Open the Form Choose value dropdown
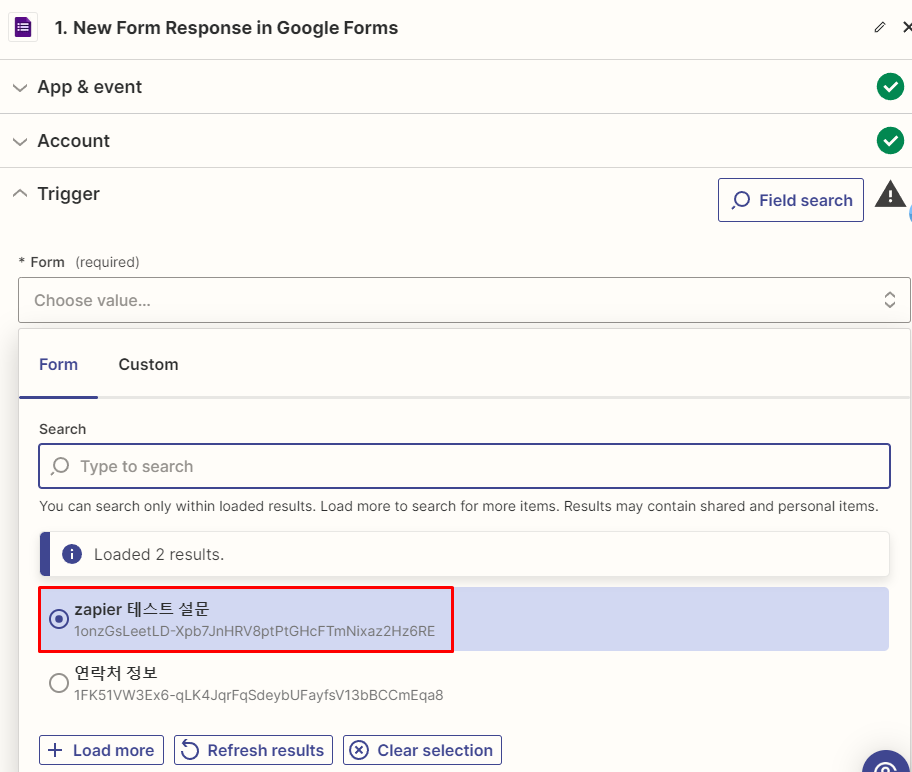The width and height of the screenshot is (912, 772). pyautogui.click(x=464, y=300)
